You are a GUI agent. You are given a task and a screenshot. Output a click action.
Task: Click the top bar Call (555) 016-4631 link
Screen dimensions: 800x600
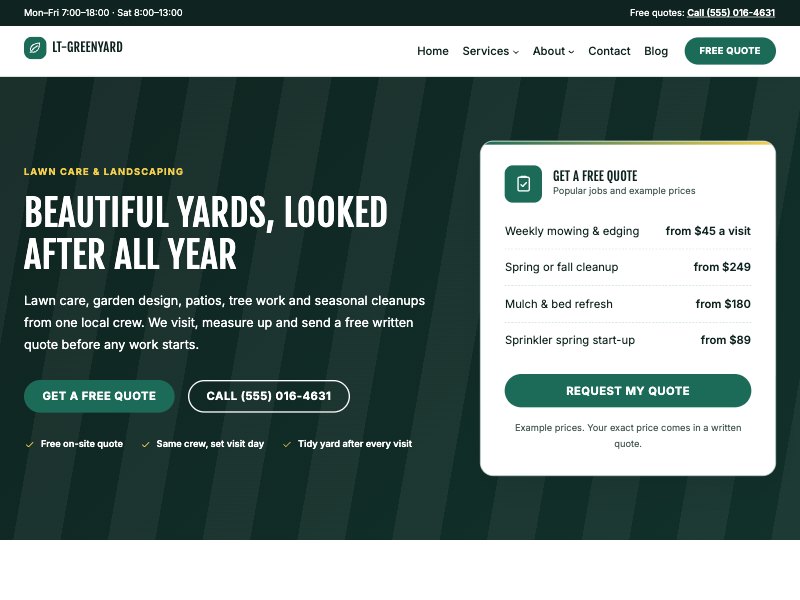pyautogui.click(x=731, y=13)
